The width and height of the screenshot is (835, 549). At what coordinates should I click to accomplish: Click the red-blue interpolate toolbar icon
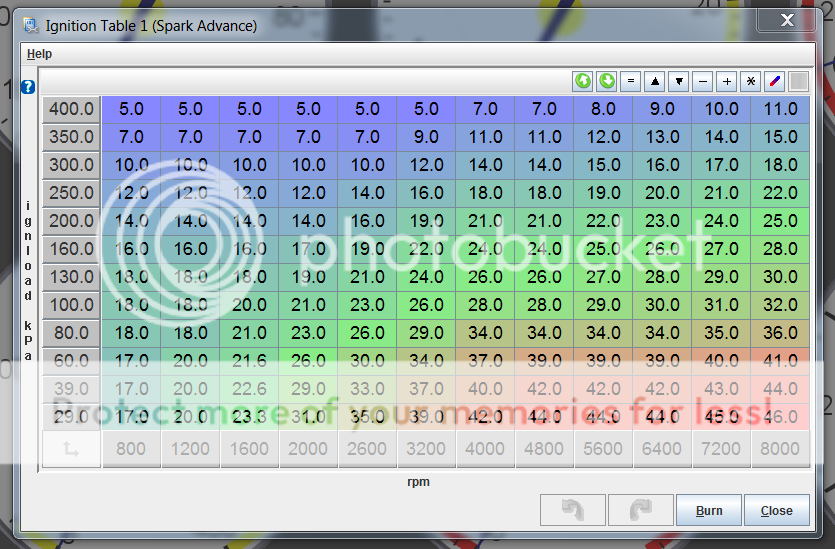(775, 82)
